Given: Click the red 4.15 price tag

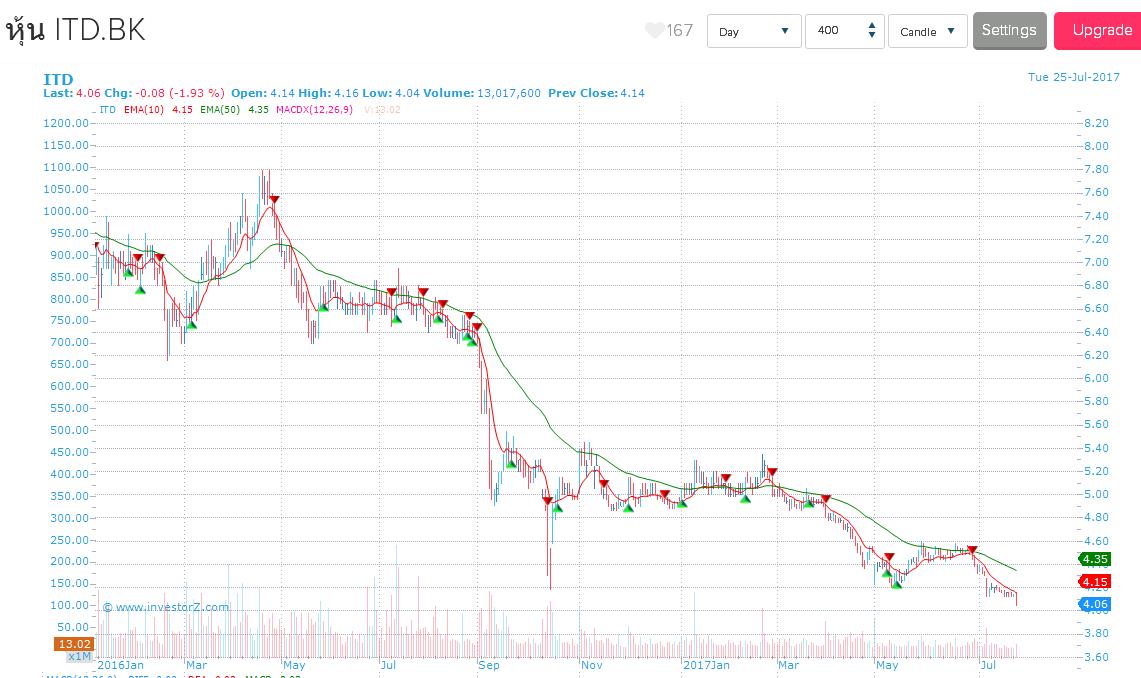Looking at the screenshot, I should [x=1095, y=582].
